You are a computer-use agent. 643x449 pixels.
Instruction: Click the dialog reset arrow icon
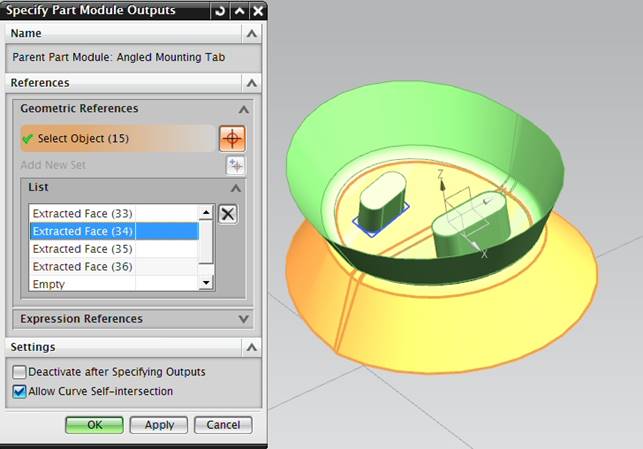pyautogui.click(x=220, y=11)
